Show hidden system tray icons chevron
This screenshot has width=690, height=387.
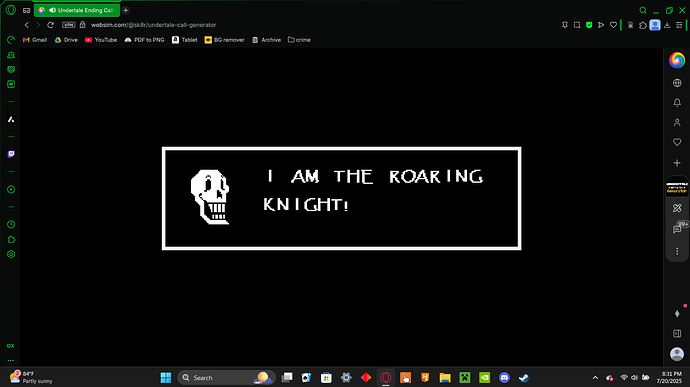pos(595,377)
